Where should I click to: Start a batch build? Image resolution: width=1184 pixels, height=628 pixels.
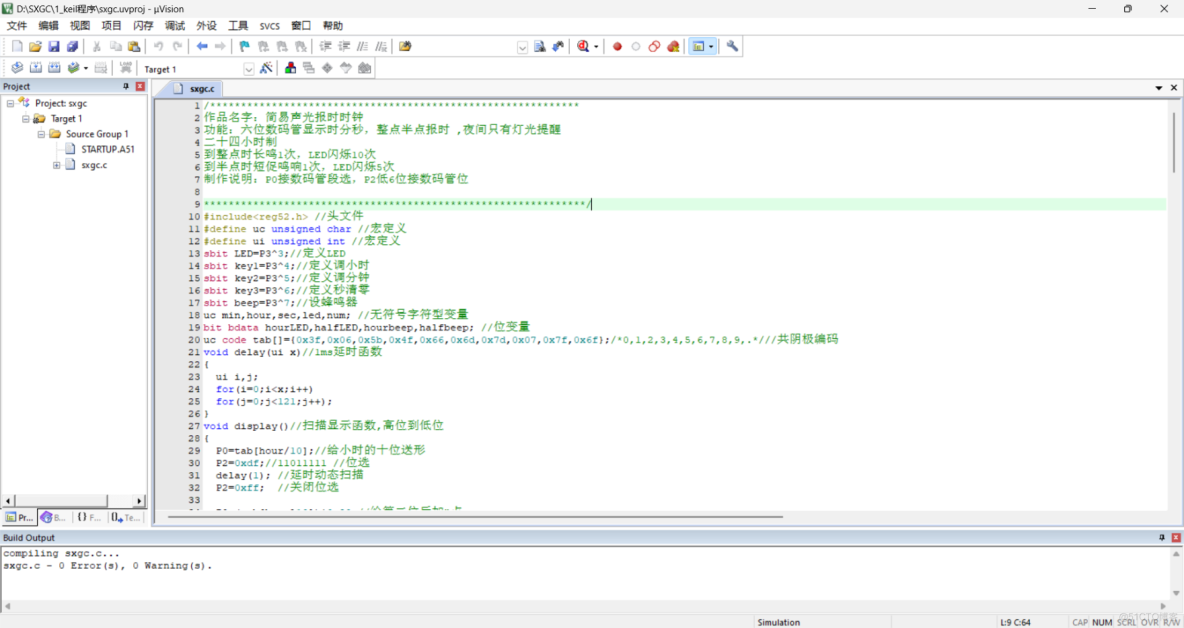tap(73, 68)
